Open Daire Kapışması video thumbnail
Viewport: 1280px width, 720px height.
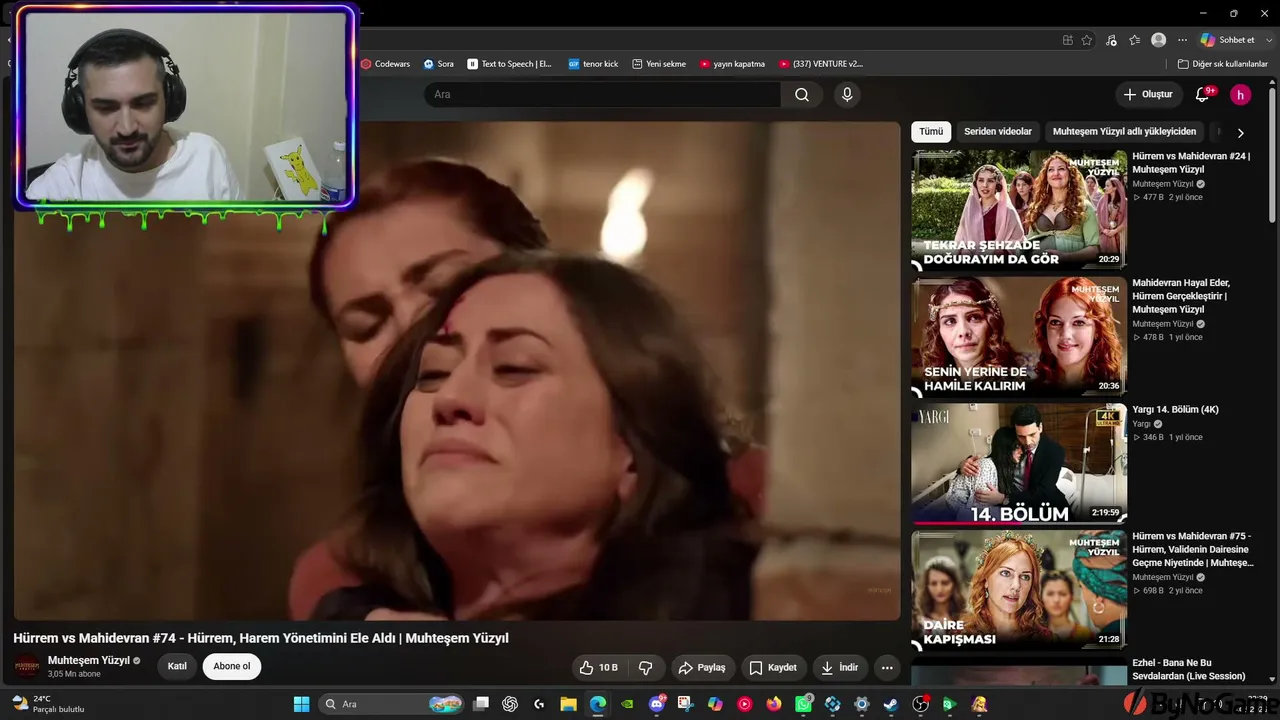1019,591
